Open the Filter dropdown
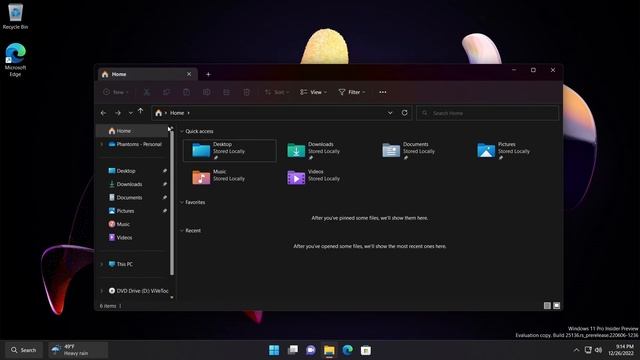 click(x=352, y=92)
